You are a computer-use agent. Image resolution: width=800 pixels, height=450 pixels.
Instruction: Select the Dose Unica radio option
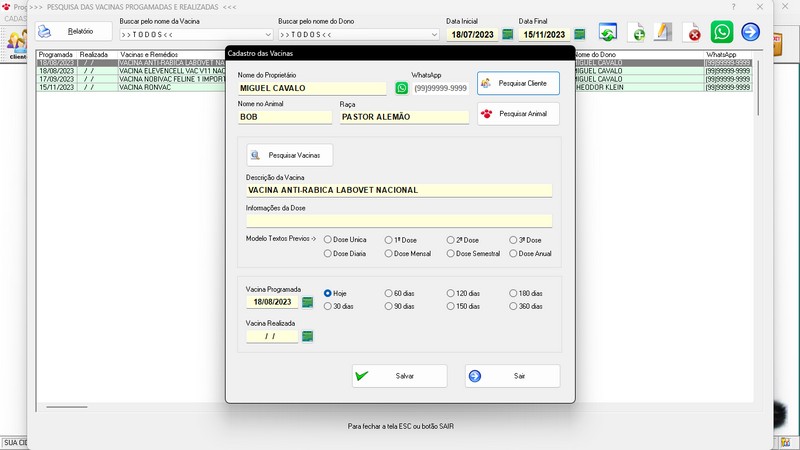click(x=328, y=240)
